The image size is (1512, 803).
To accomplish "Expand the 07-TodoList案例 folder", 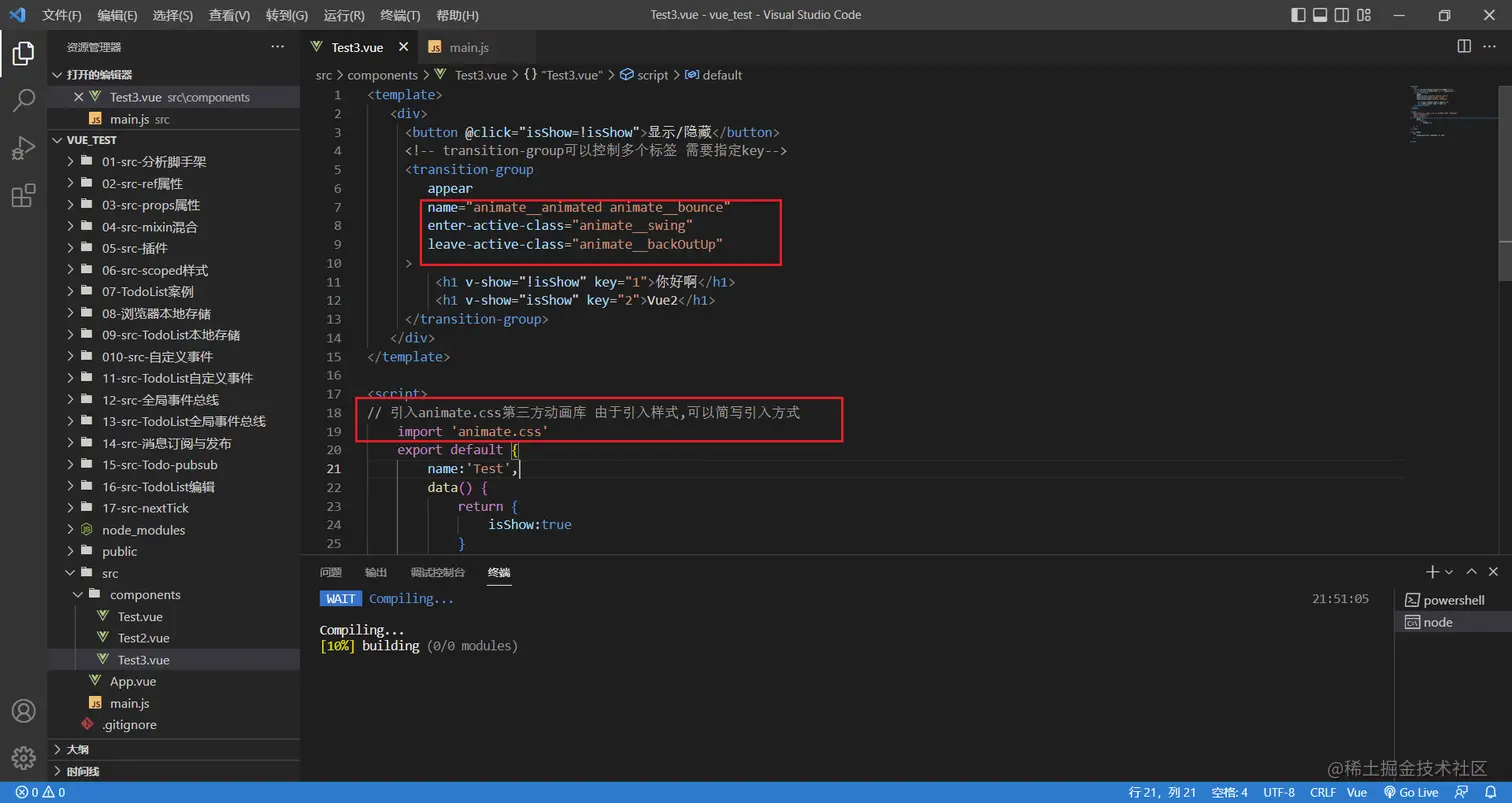I will [174, 291].
